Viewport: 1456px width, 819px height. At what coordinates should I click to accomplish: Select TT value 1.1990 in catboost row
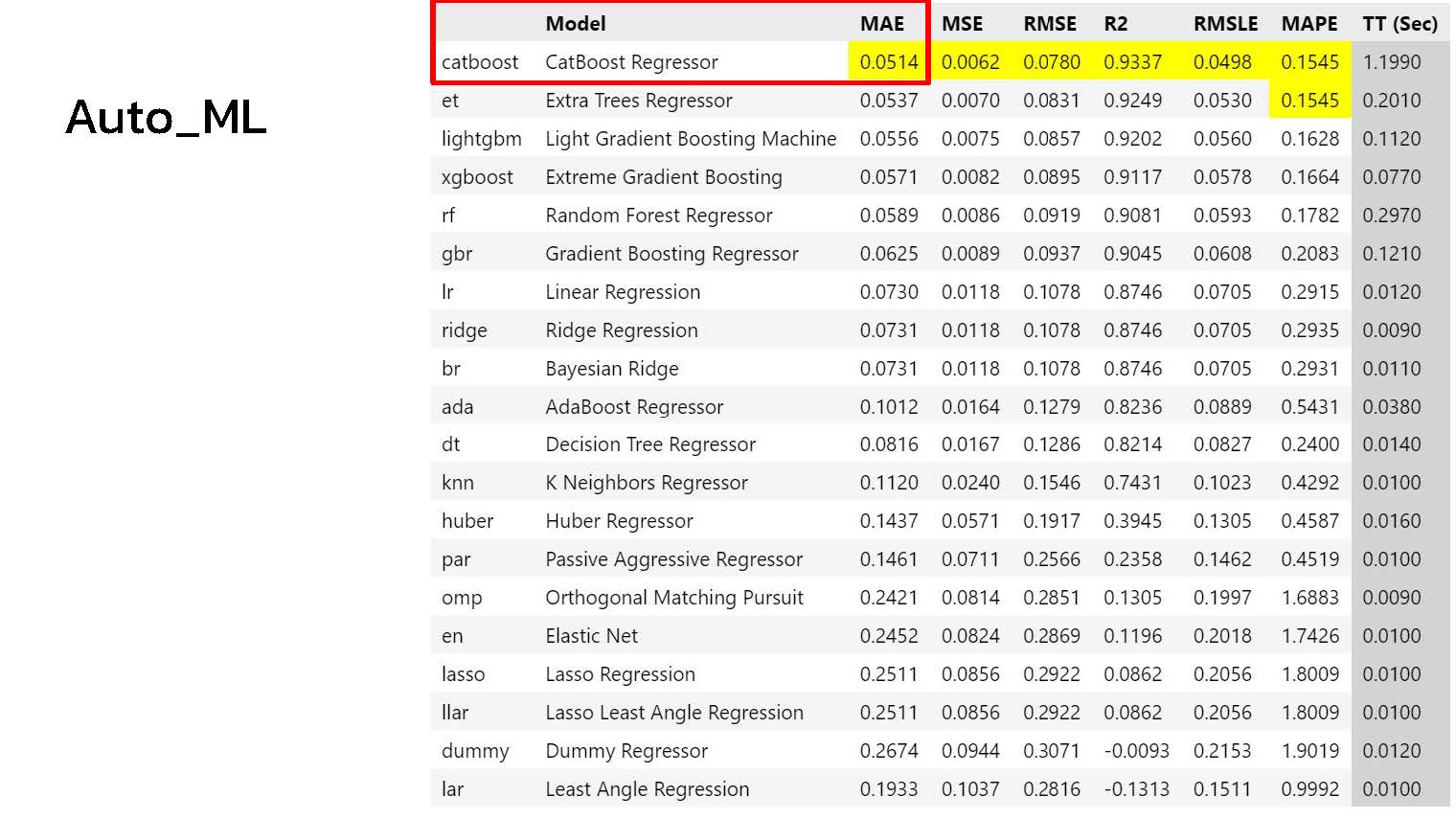click(x=1392, y=62)
